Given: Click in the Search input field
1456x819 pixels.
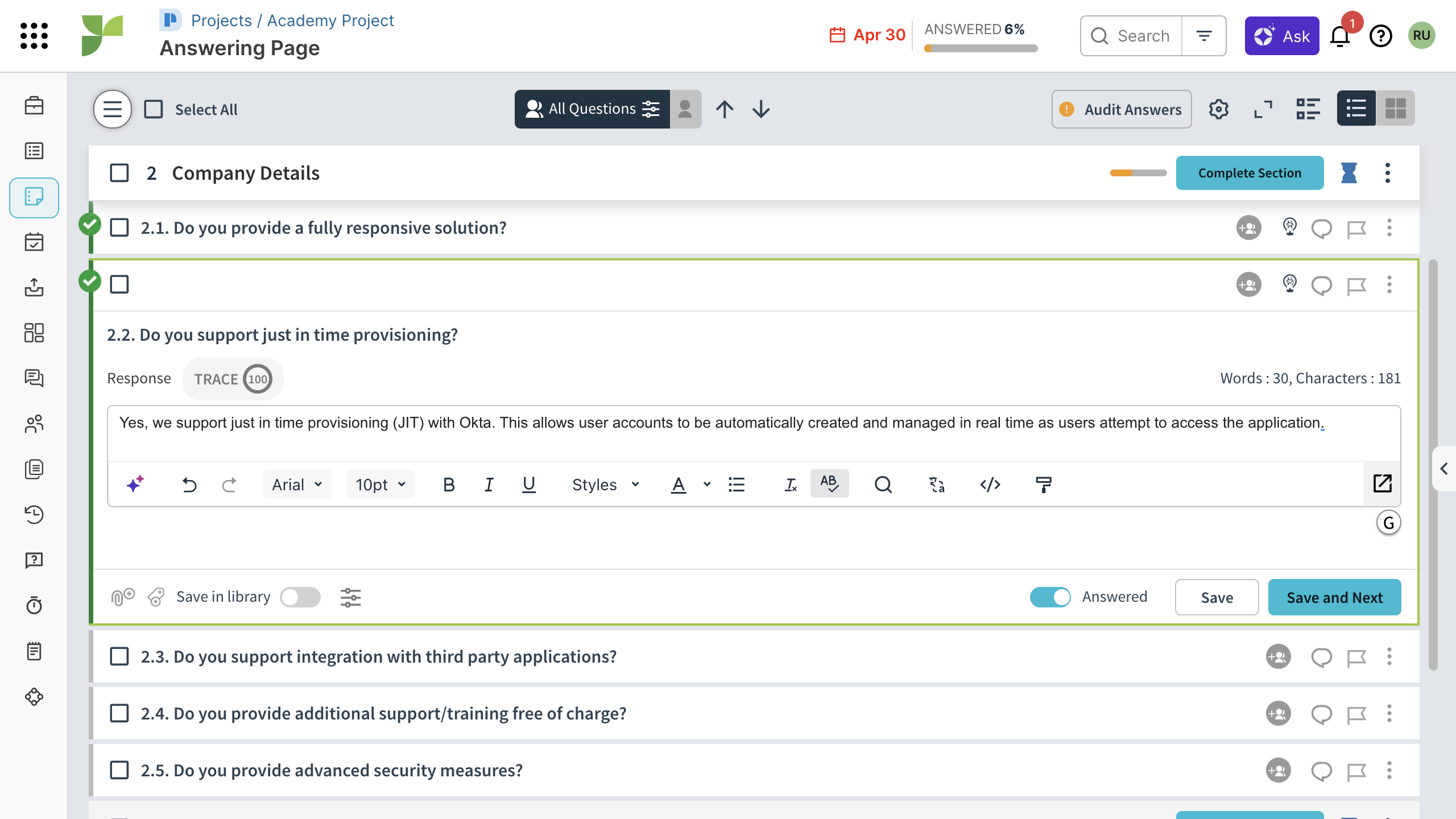Looking at the screenshot, I should (x=1143, y=36).
